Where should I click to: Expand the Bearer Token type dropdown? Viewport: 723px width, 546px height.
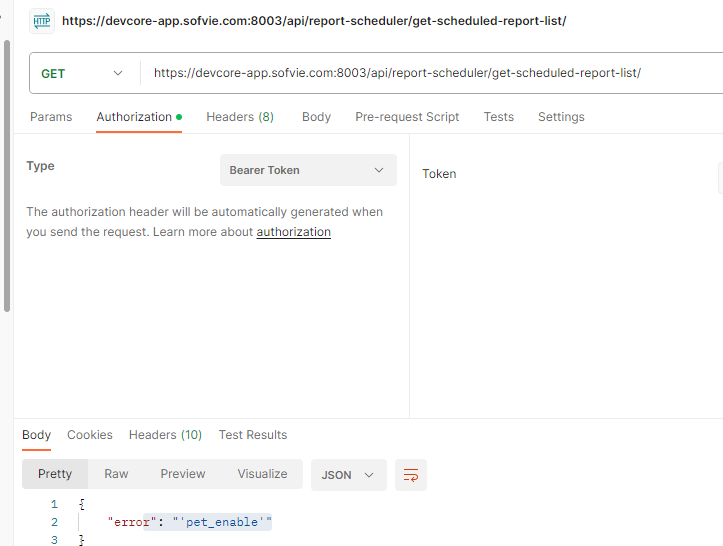pos(308,170)
